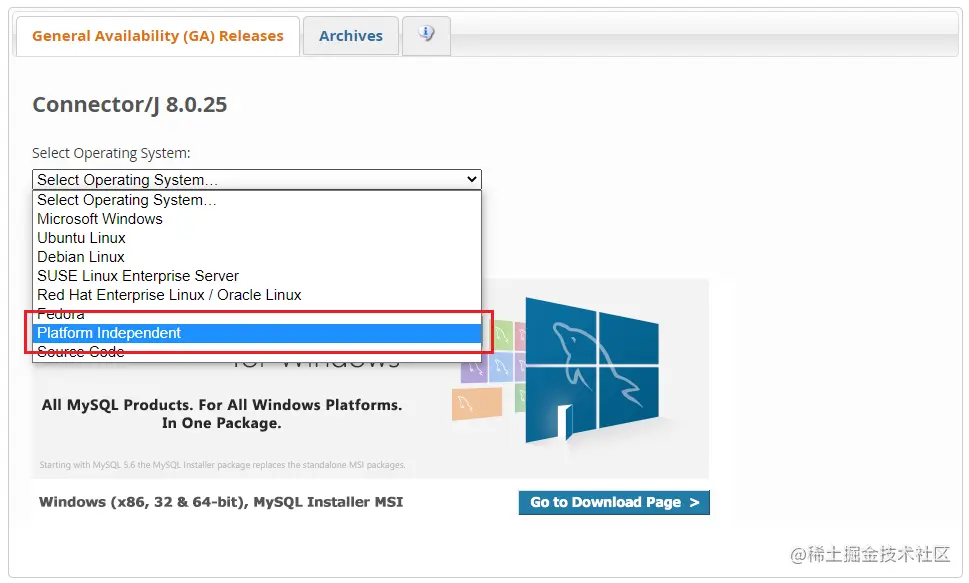Select SUSE Linux Enterprise Server option
Viewport: 969px width, 583px height.
(256, 276)
